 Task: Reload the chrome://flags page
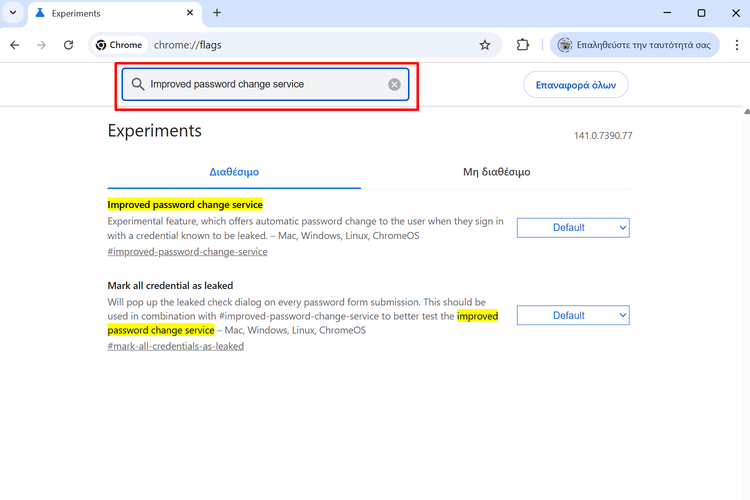[x=68, y=45]
